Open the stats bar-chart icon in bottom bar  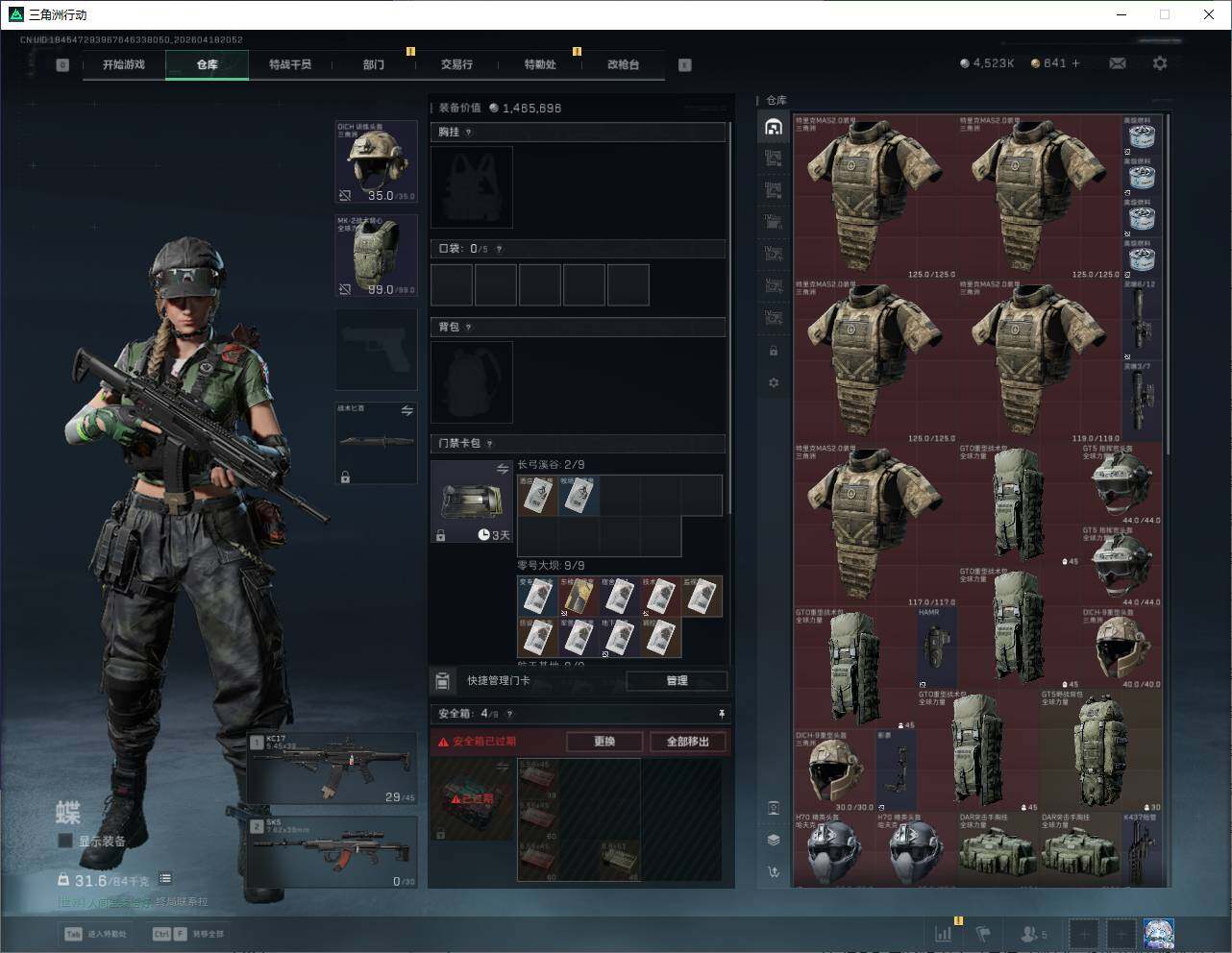(944, 933)
